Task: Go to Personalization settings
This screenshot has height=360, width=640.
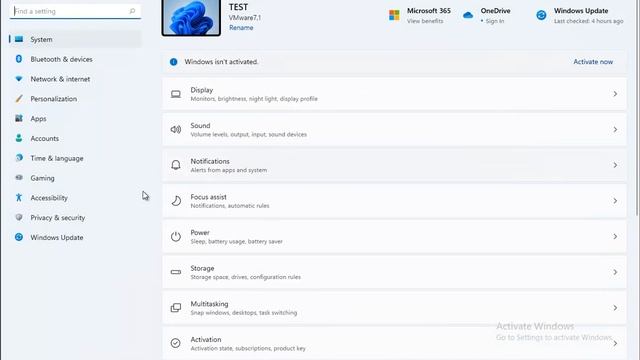Action: pos(75,99)
